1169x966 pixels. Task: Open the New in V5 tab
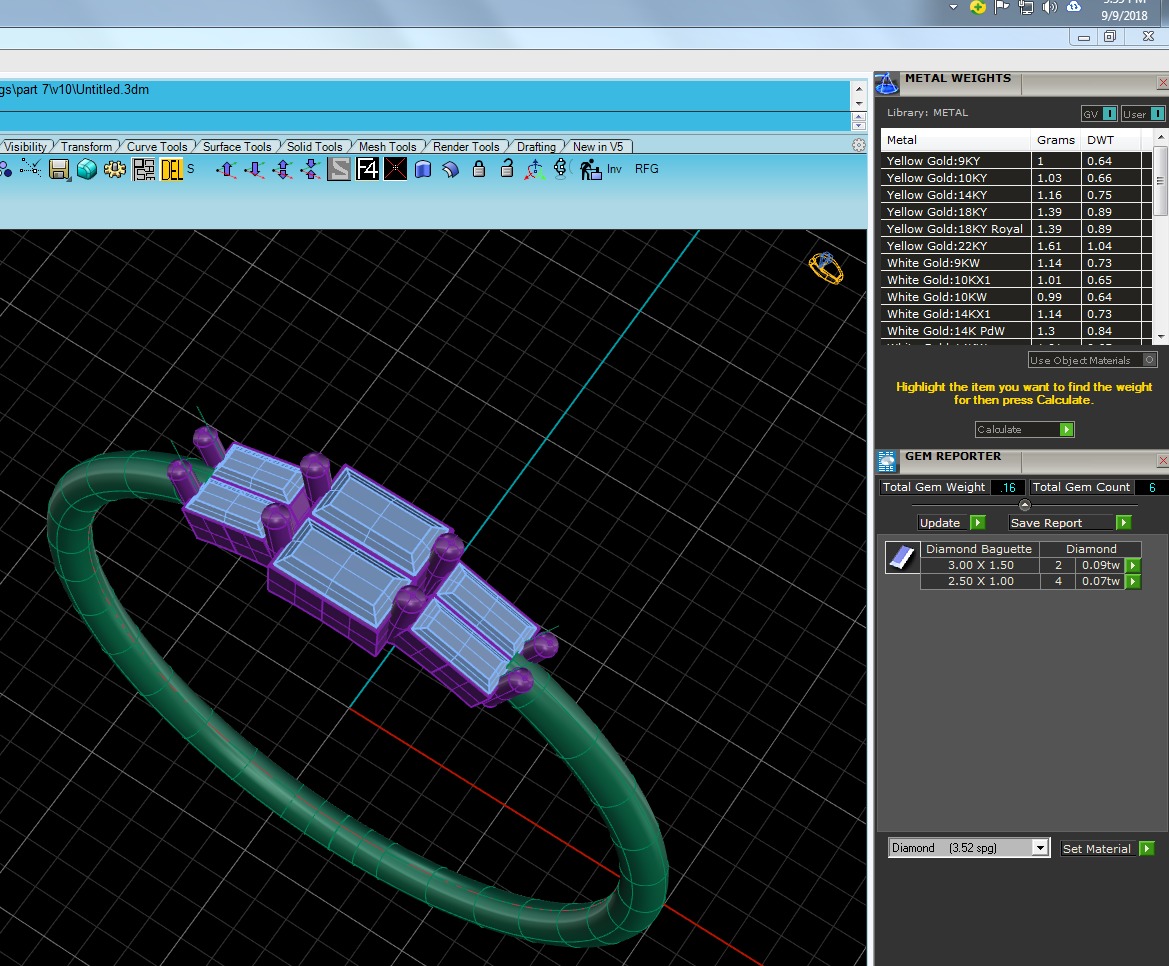click(598, 147)
